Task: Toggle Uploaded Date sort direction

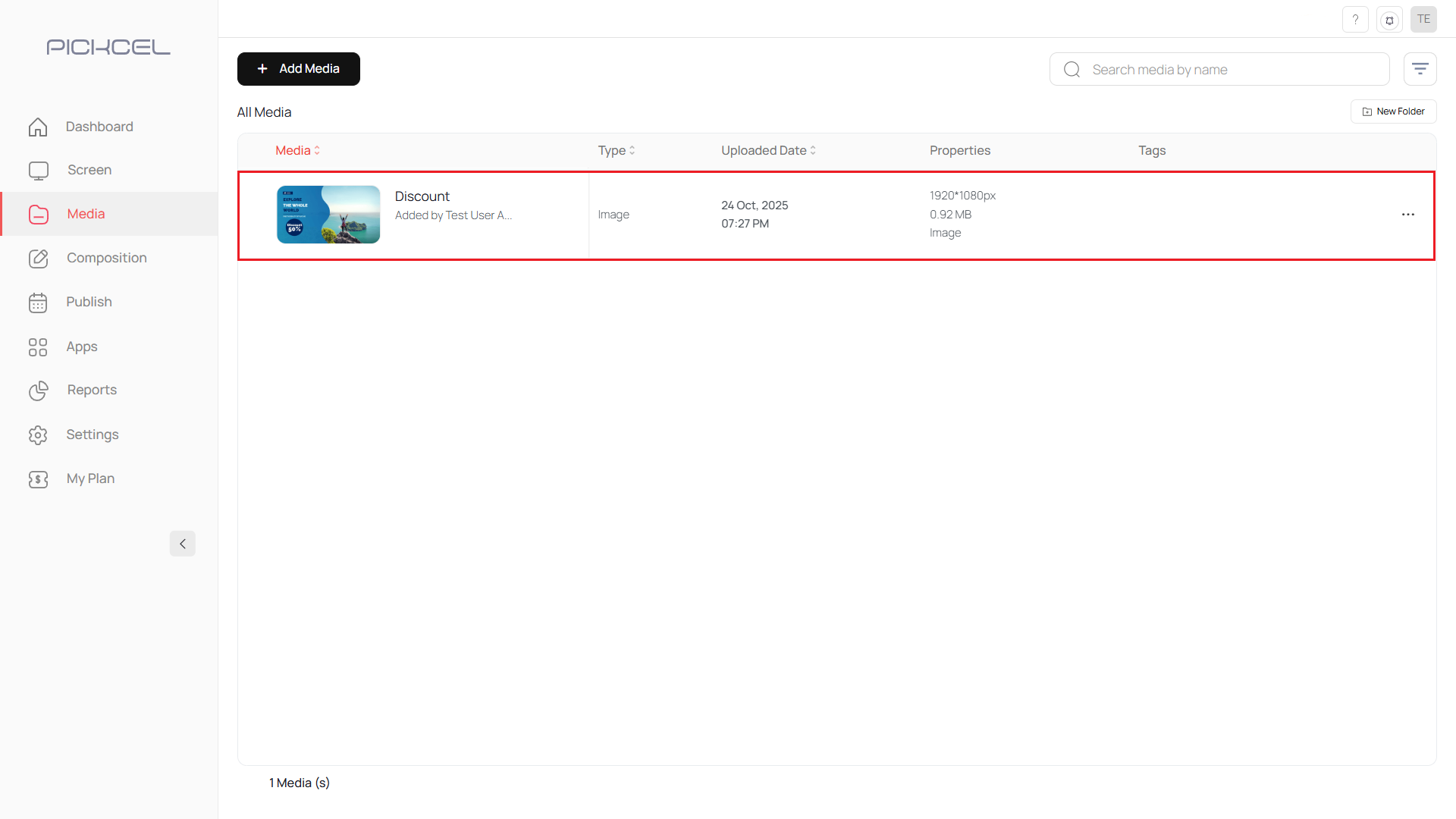Action: click(x=814, y=150)
